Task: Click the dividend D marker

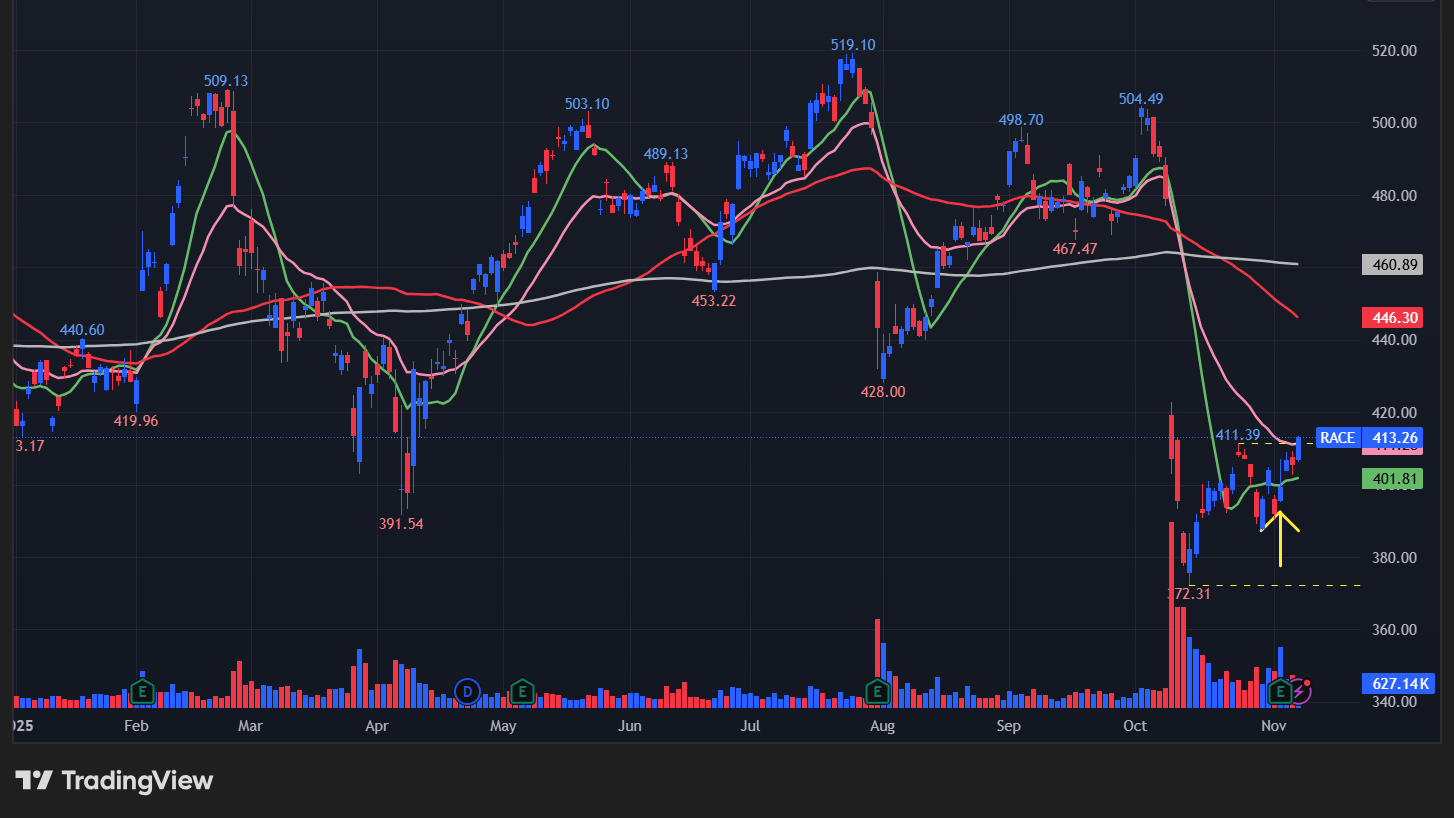Action: (x=467, y=690)
